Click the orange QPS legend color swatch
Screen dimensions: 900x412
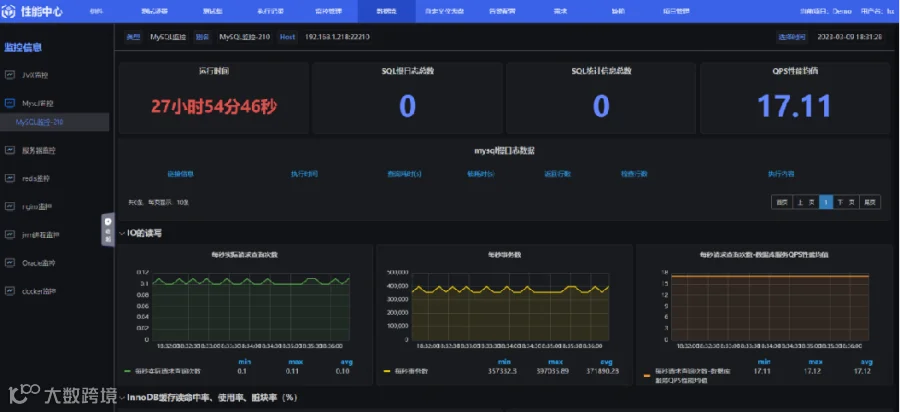click(647, 376)
